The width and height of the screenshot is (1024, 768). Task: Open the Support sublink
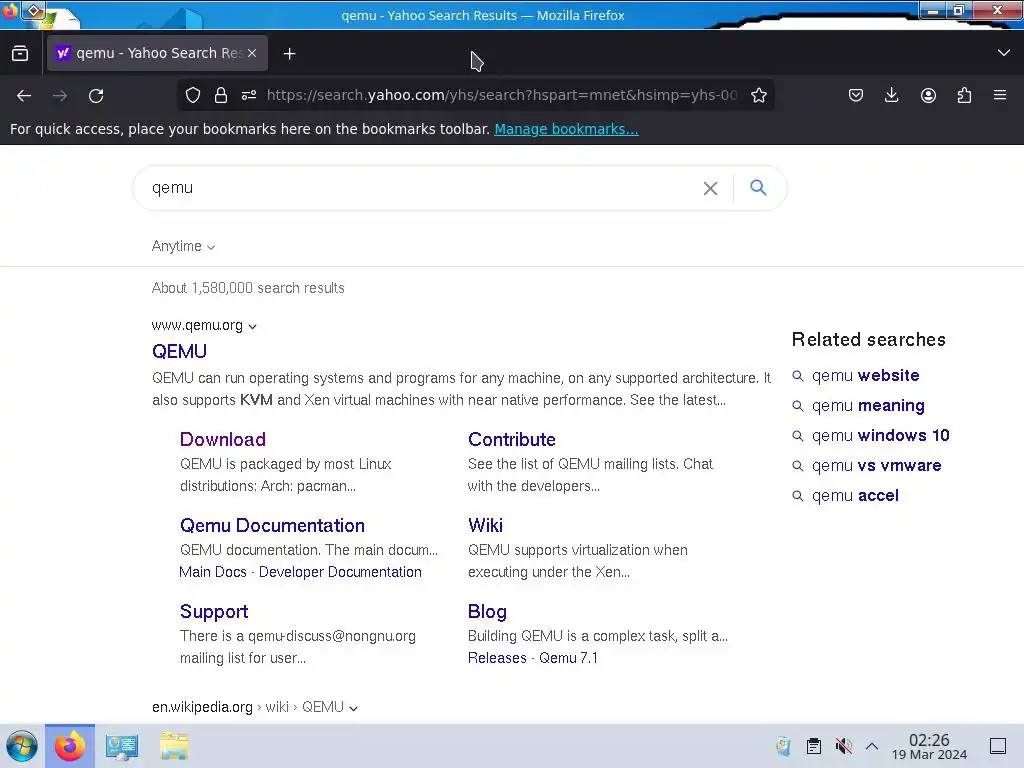tap(214, 612)
